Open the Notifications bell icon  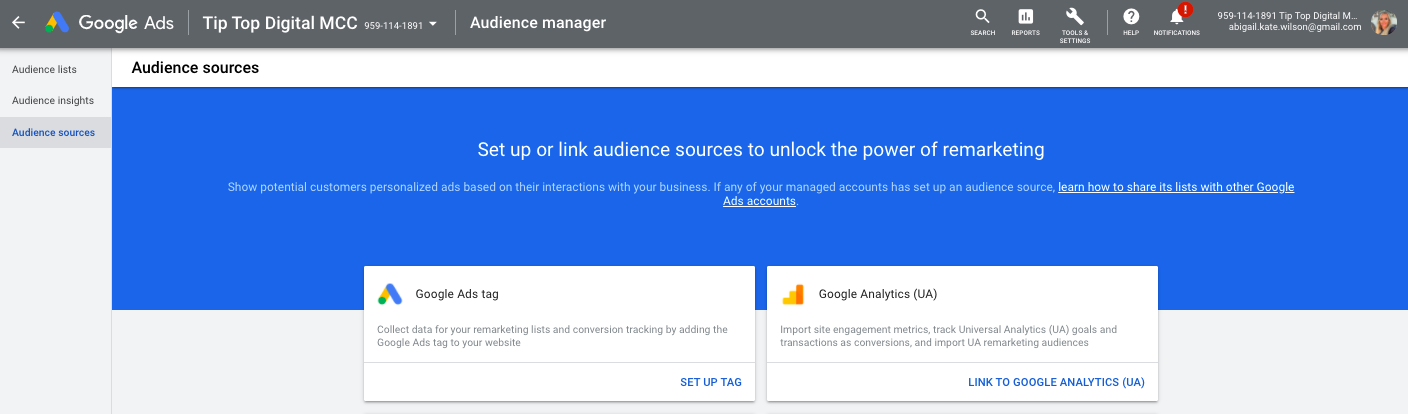click(1177, 16)
